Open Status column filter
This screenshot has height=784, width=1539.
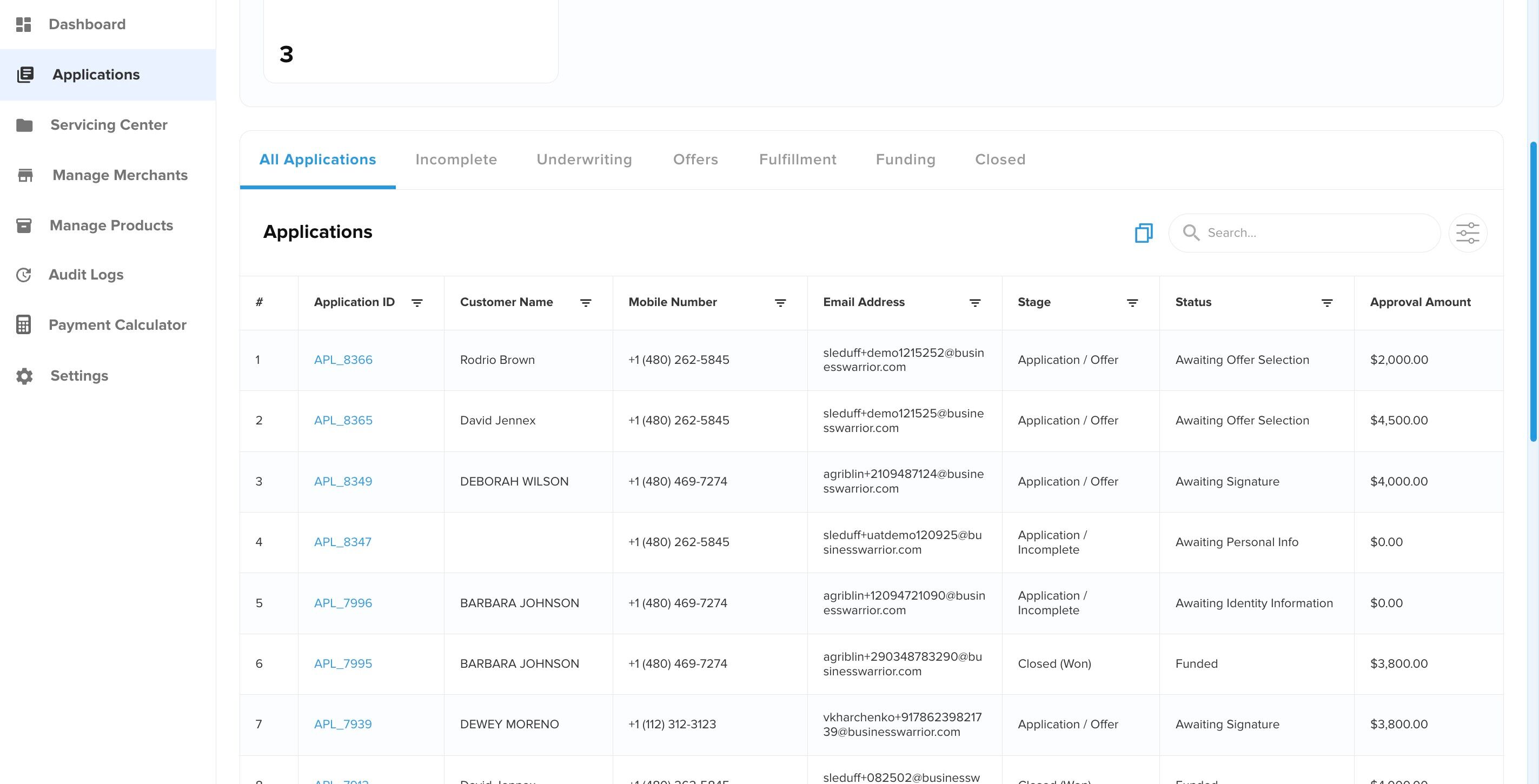point(1327,303)
